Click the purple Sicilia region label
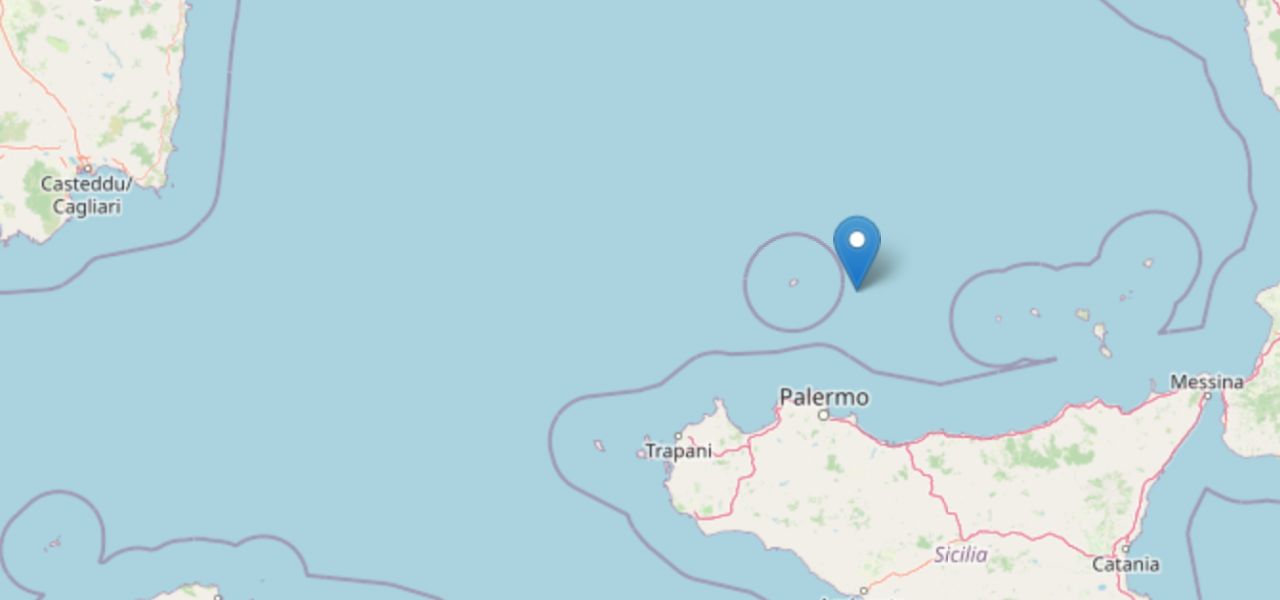Image resolution: width=1280 pixels, height=600 pixels. (x=961, y=554)
